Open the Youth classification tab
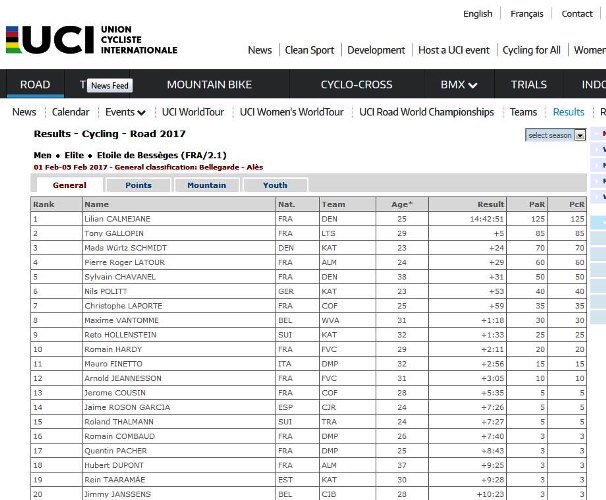 point(274,185)
